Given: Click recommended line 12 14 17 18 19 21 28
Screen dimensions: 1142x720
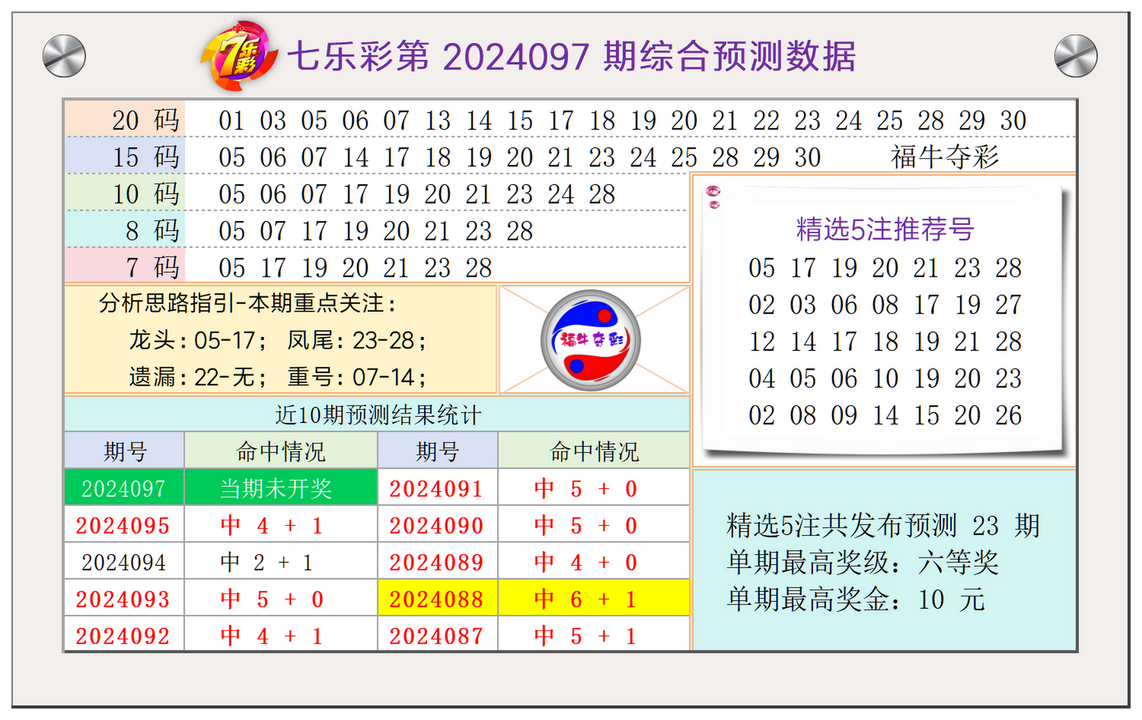Looking at the screenshot, I should 885,341.
